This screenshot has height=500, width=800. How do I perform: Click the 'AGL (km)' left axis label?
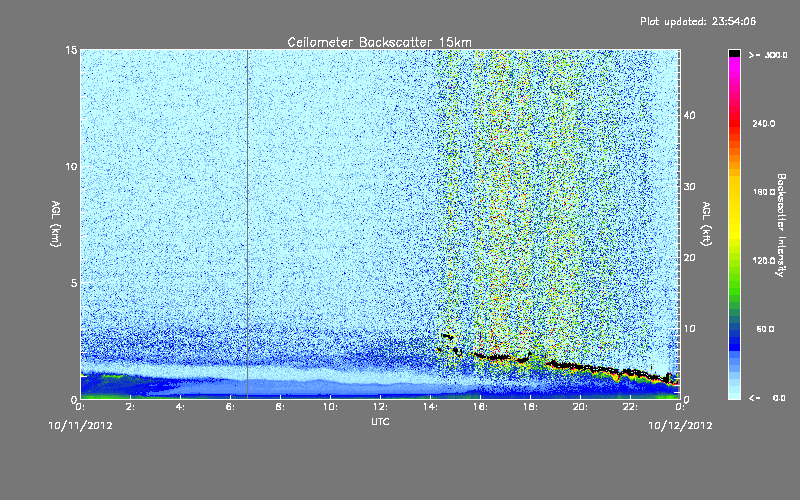tap(56, 223)
